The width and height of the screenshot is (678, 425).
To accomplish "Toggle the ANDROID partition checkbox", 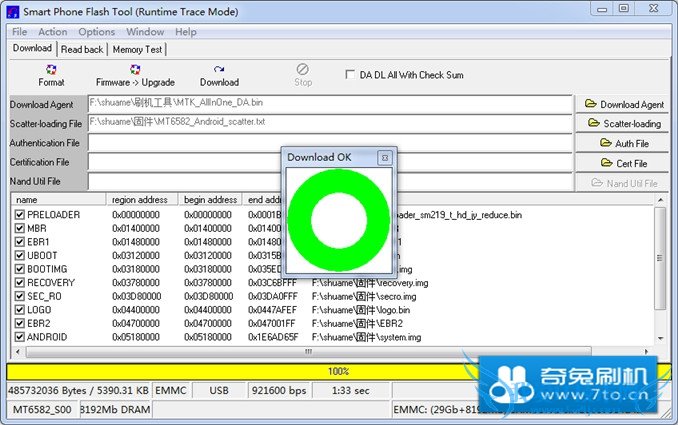I will (x=20, y=337).
